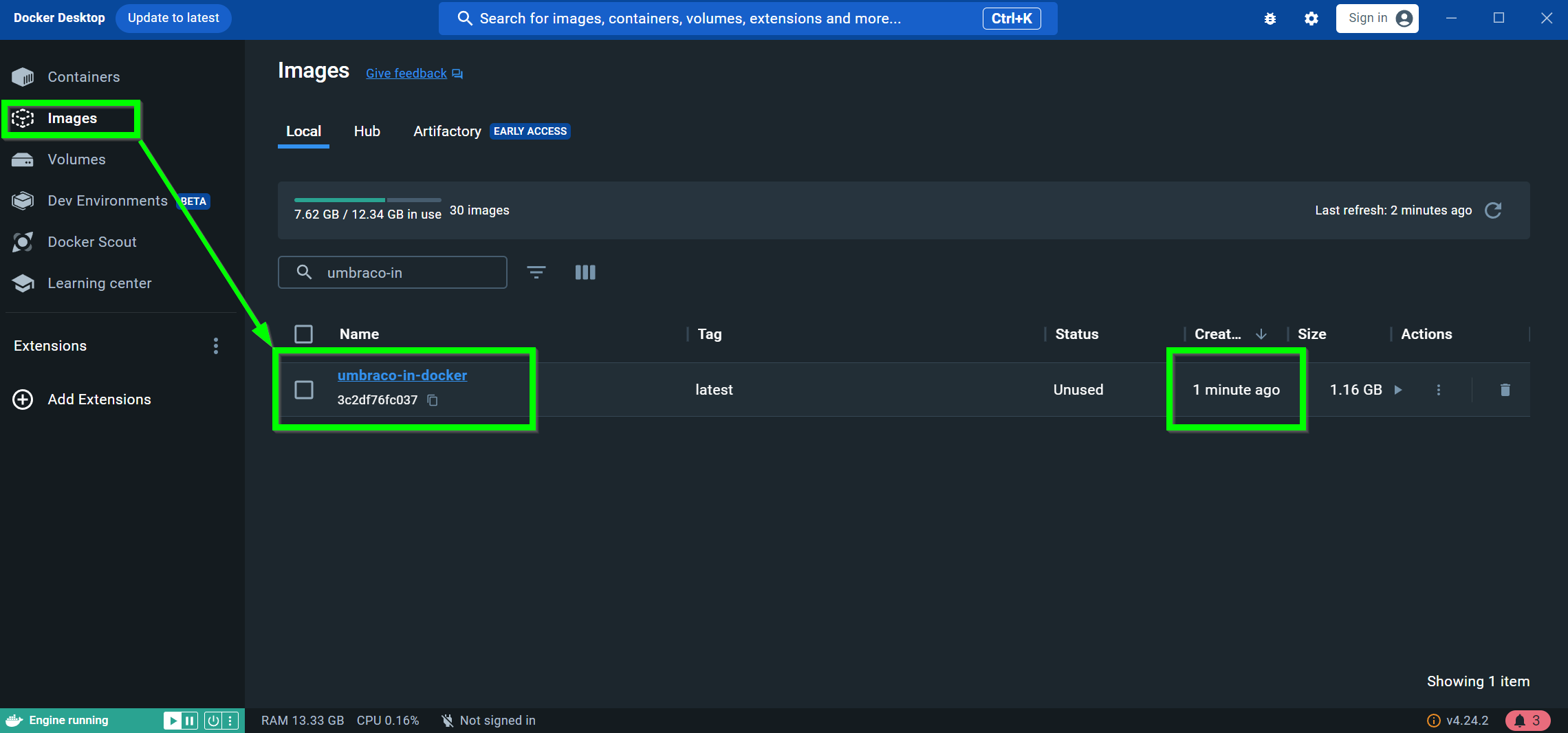Viewport: 1568px width, 733px height.
Task: Click the EARLY ACCESS badge
Action: pyautogui.click(x=530, y=131)
